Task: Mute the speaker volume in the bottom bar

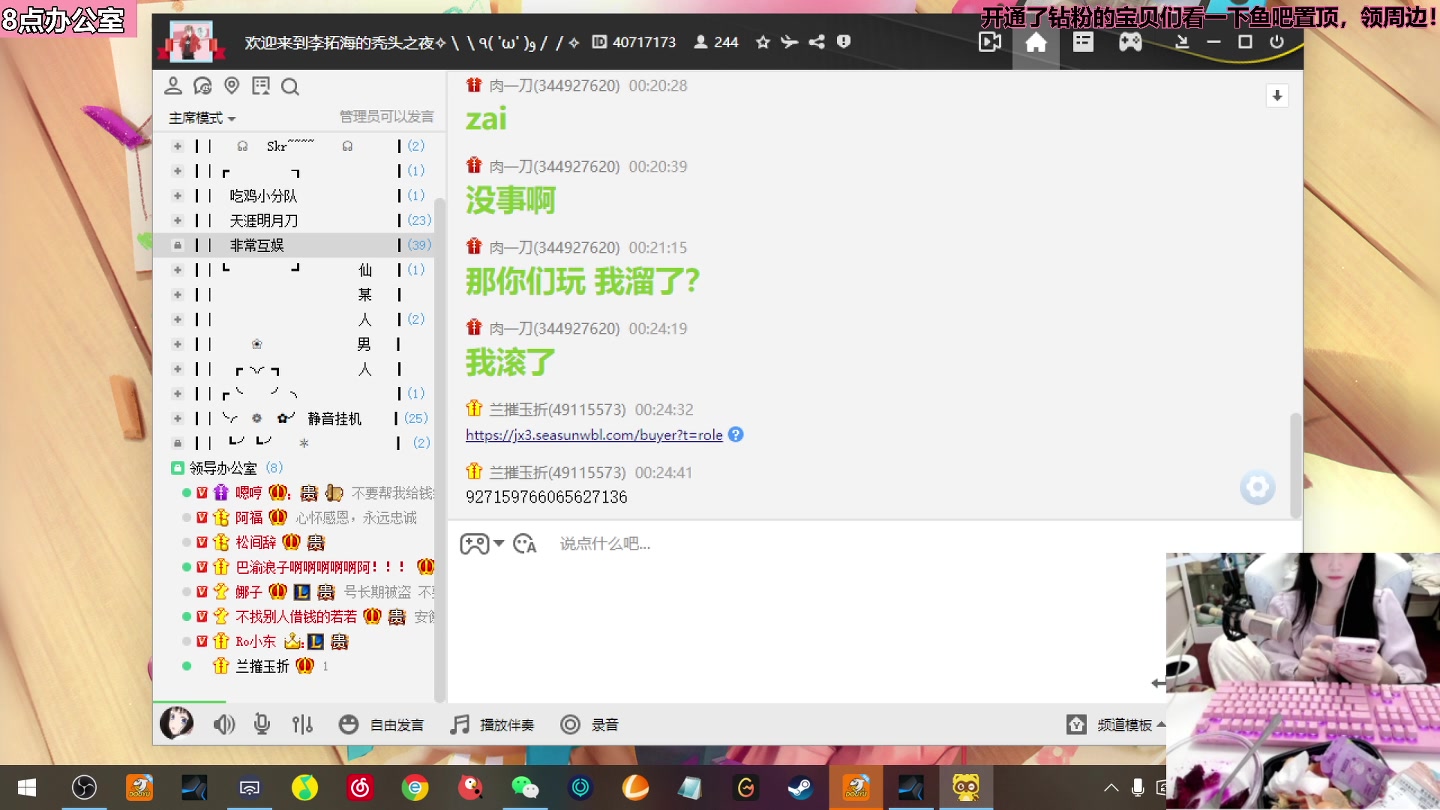Action: tap(224, 724)
